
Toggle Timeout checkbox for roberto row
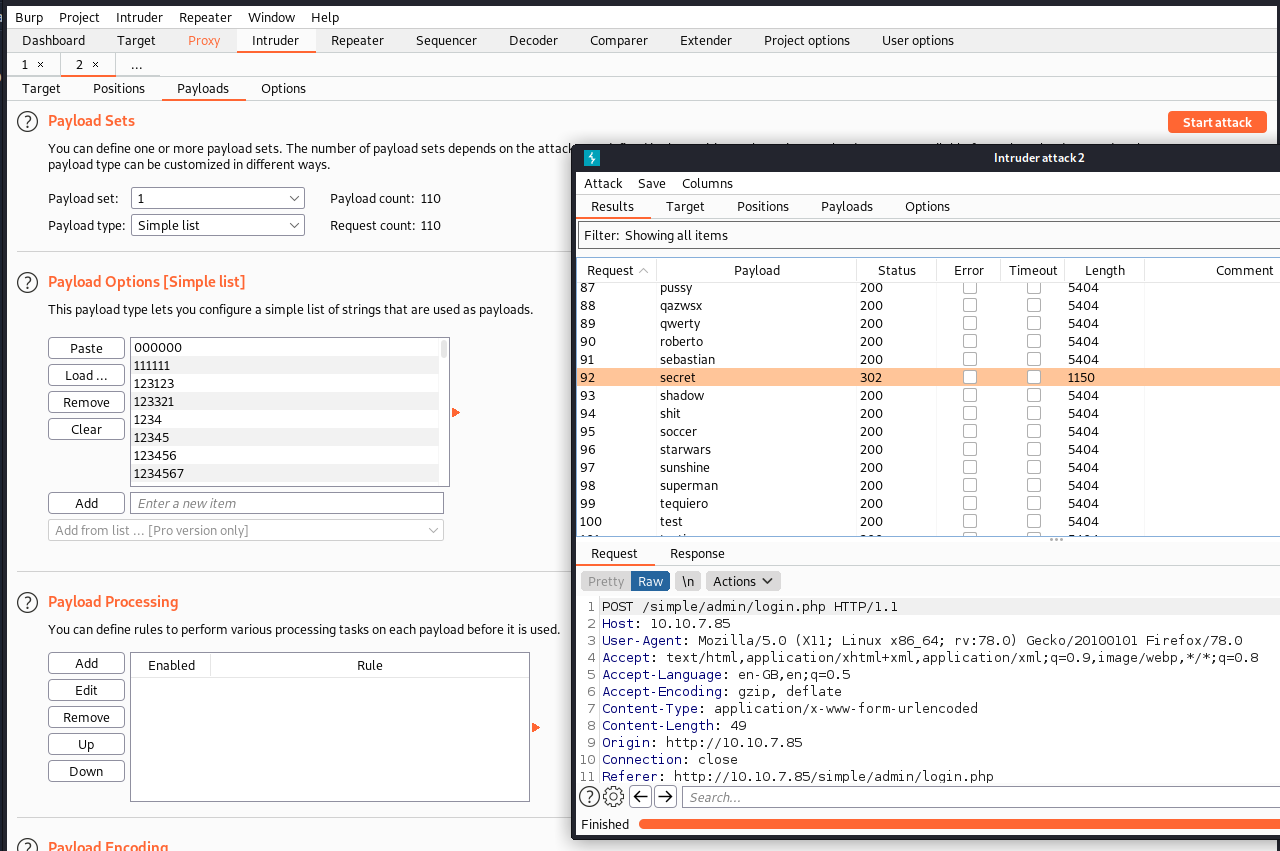tap(1033, 341)
